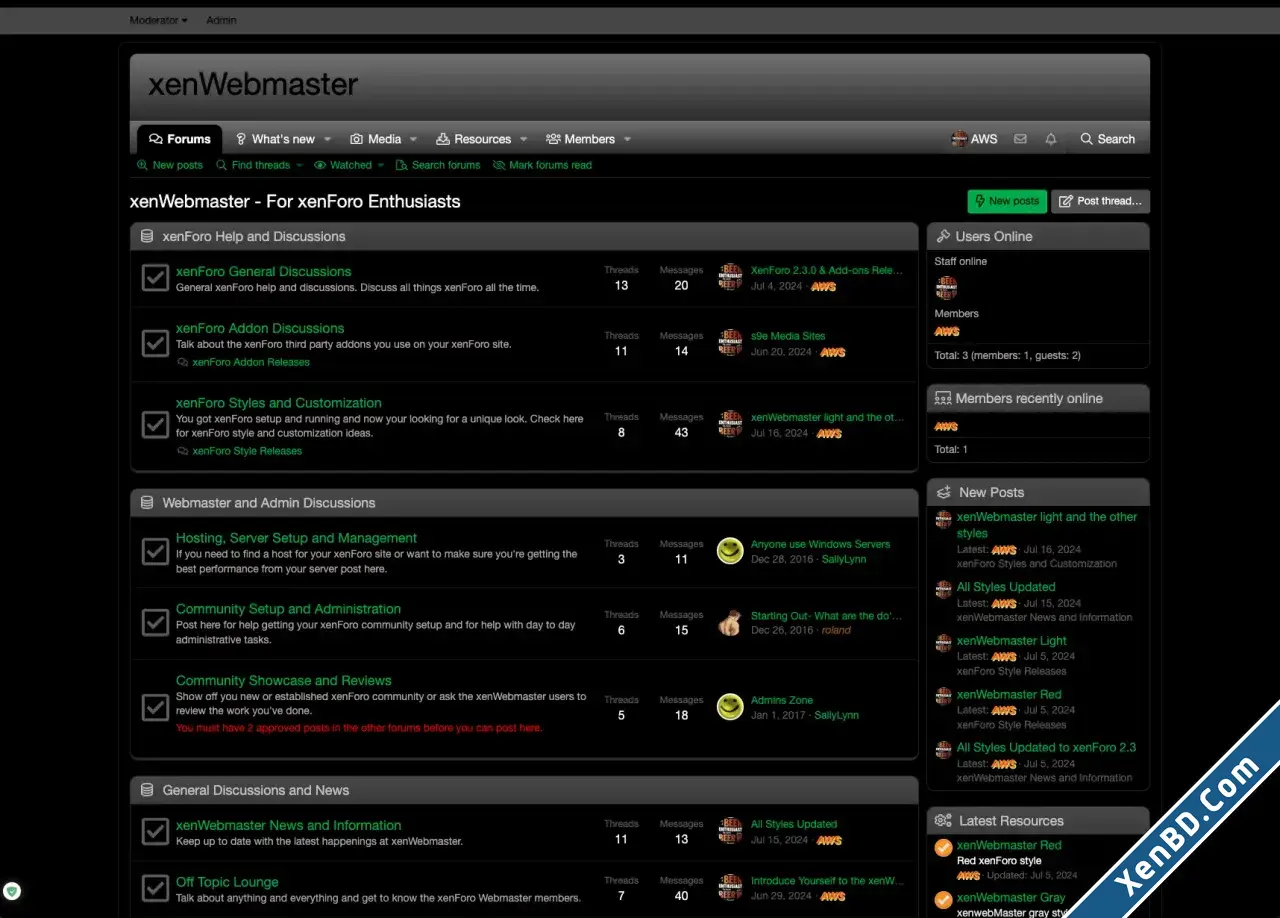Open Latest Resources widget header
Image resolution: width=1280 pixels, height=918 pixels.
point(1011,821)
